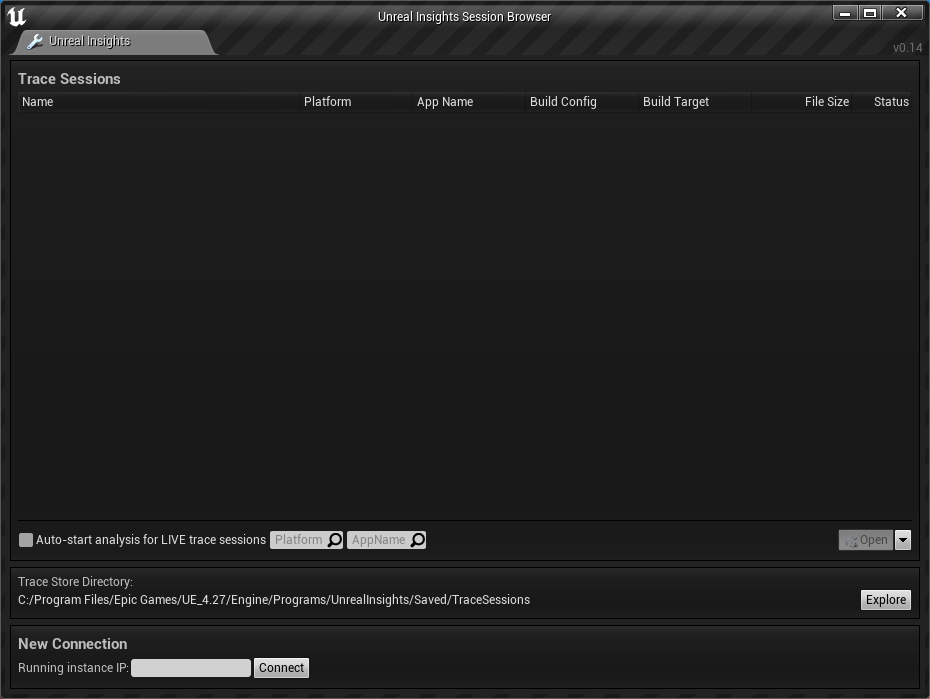Minimize the Session Browser window

tap(845, 12)
